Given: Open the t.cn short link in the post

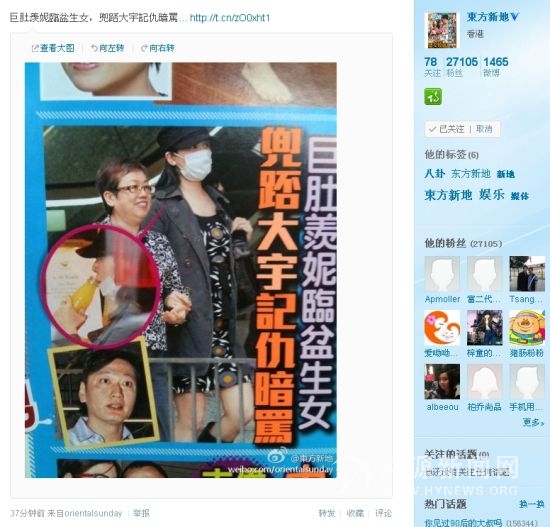Looking at the screenshot, I should click(x=230, y=18).
